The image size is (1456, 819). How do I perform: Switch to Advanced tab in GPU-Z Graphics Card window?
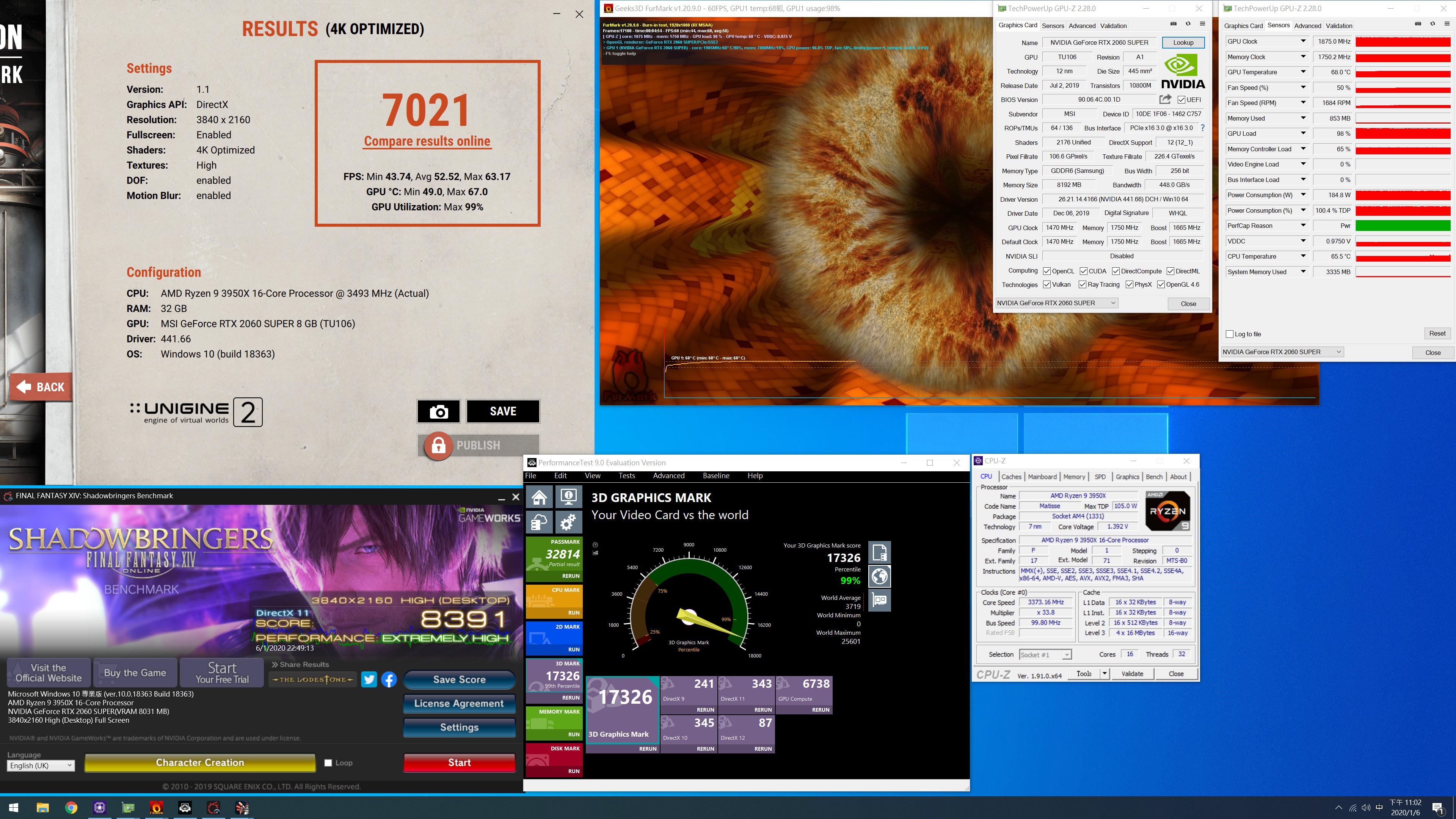[1082, 26]
